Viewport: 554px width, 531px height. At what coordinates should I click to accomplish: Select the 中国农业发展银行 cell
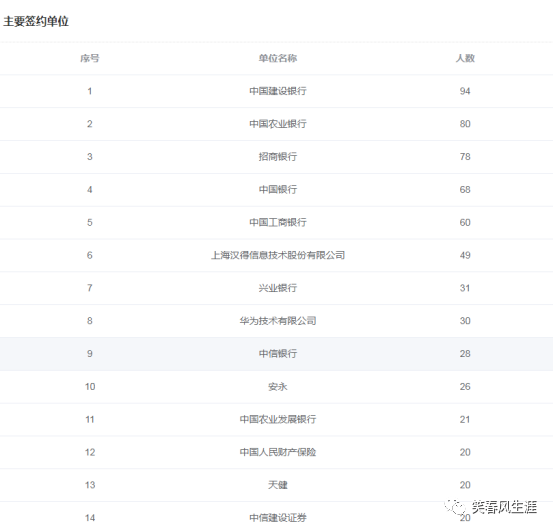(x=278, y=420)
